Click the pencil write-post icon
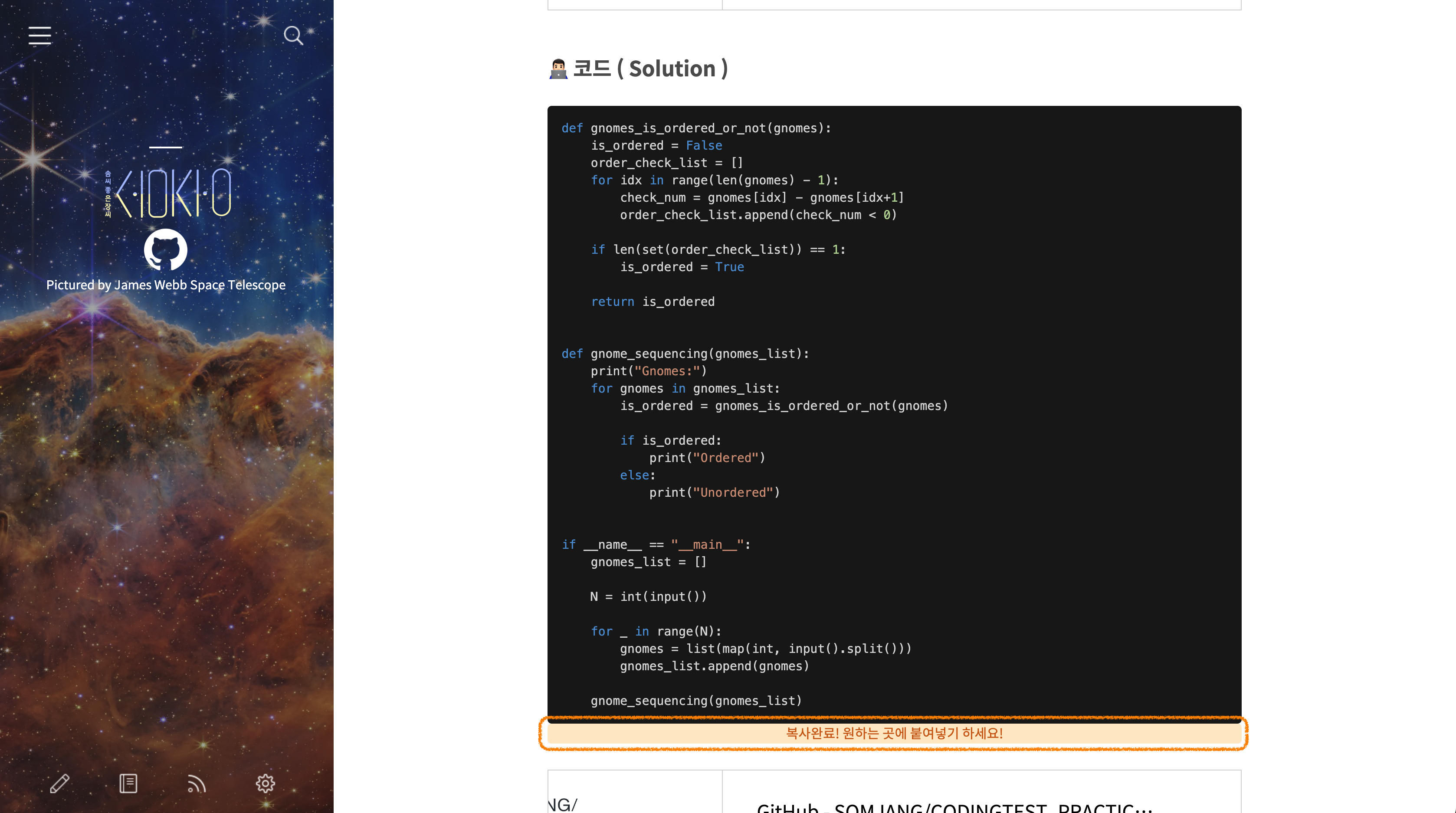The image size is (1456, 813). [x=59, y=783]
